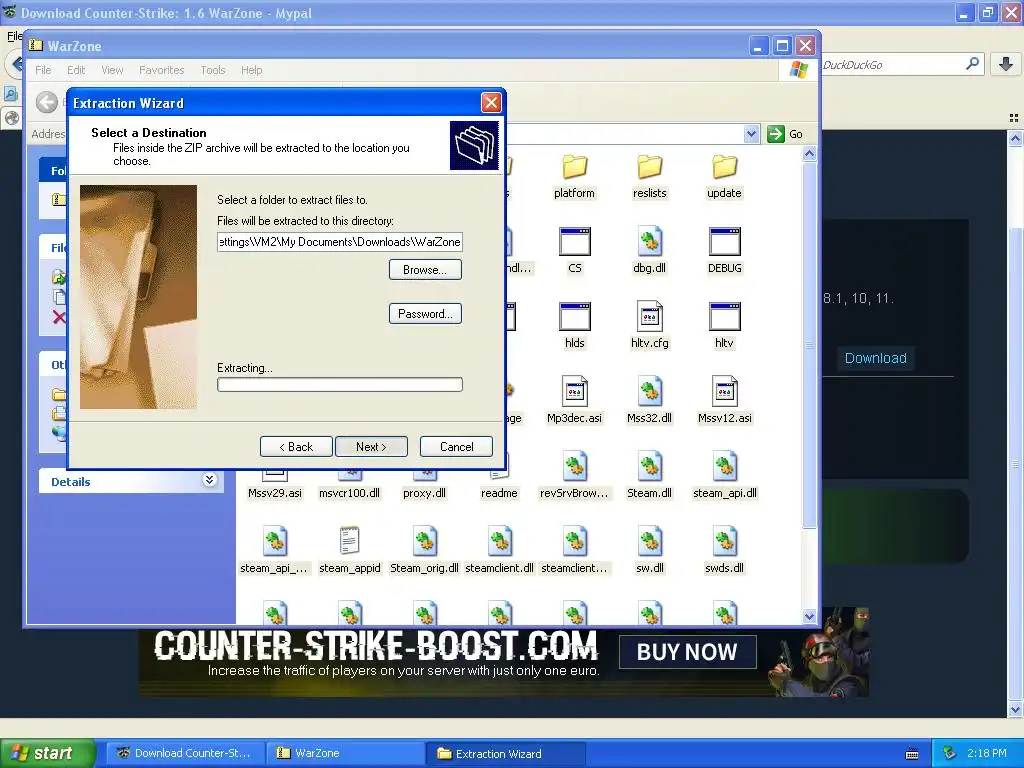
Task: Select the proxy.dll file label
Action: click(x=424, y=493)
